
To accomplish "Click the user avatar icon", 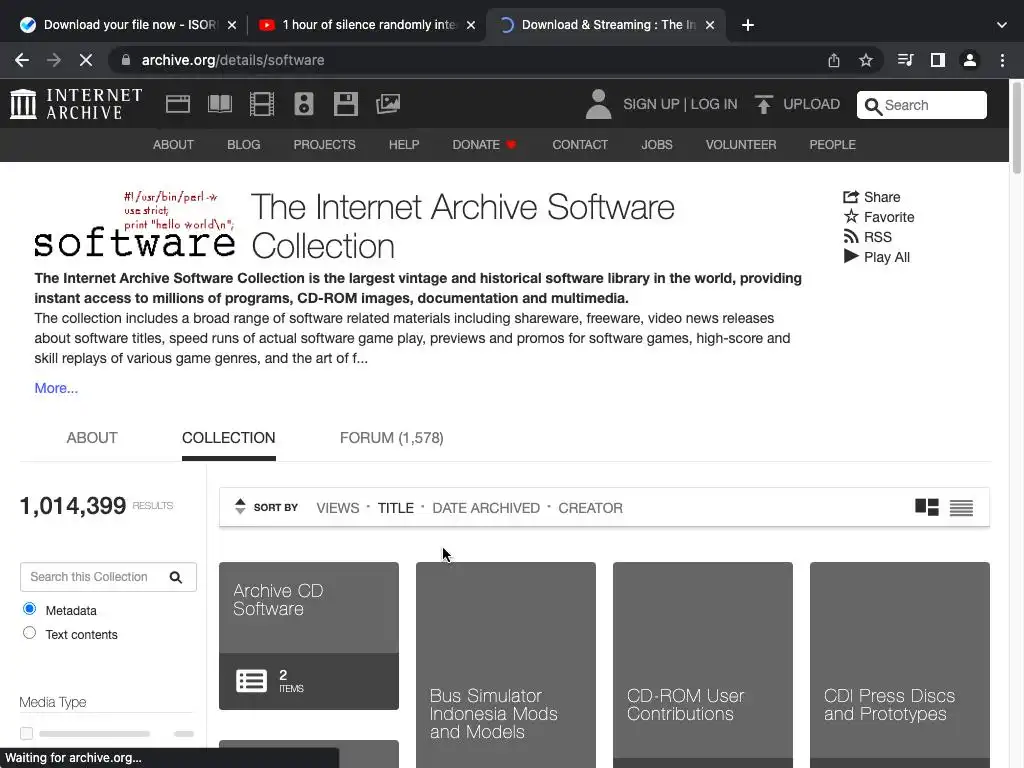I will pyautogui.click(x=598, y=104).
